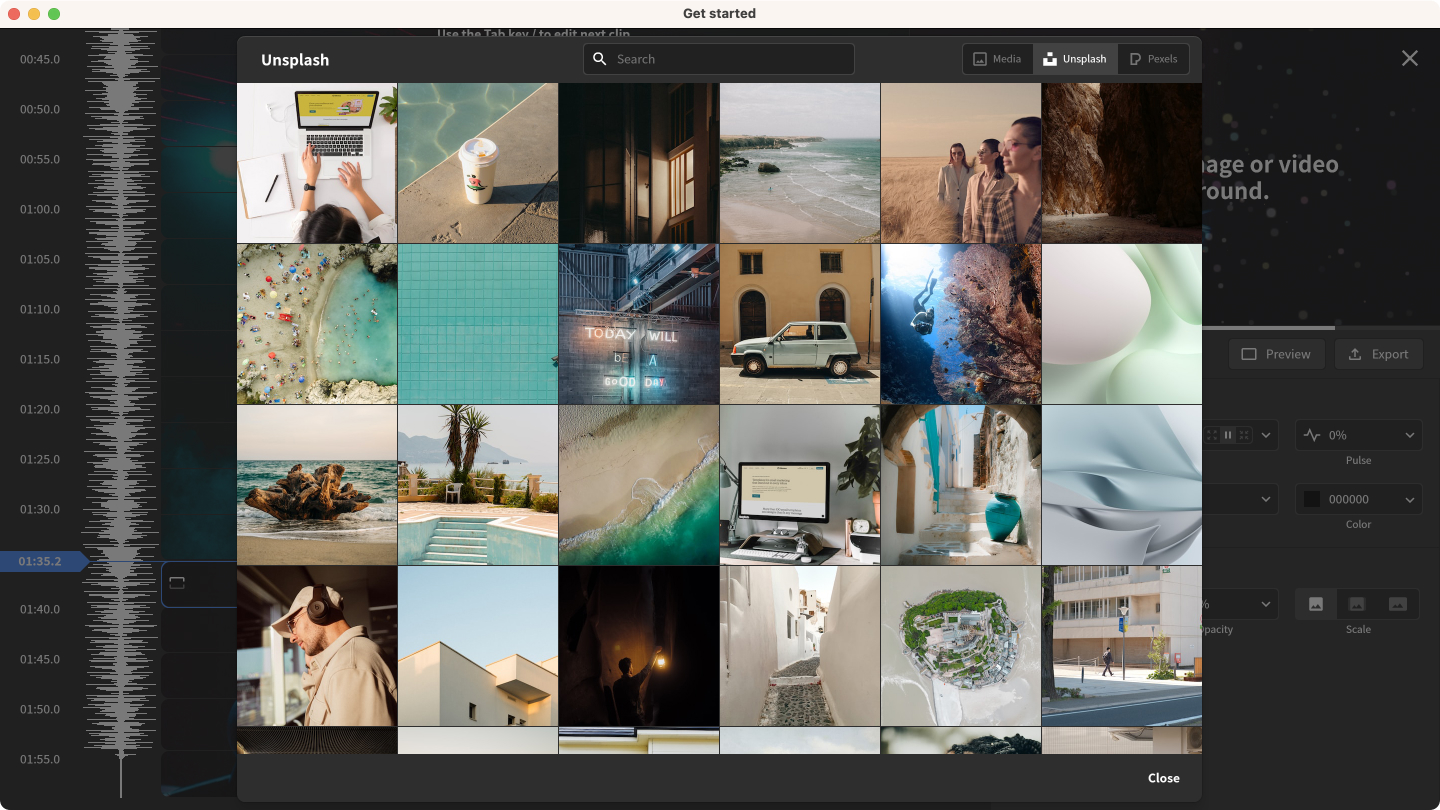
Task: Select the first Scale image icon
Action: (x=1316, y=604)
